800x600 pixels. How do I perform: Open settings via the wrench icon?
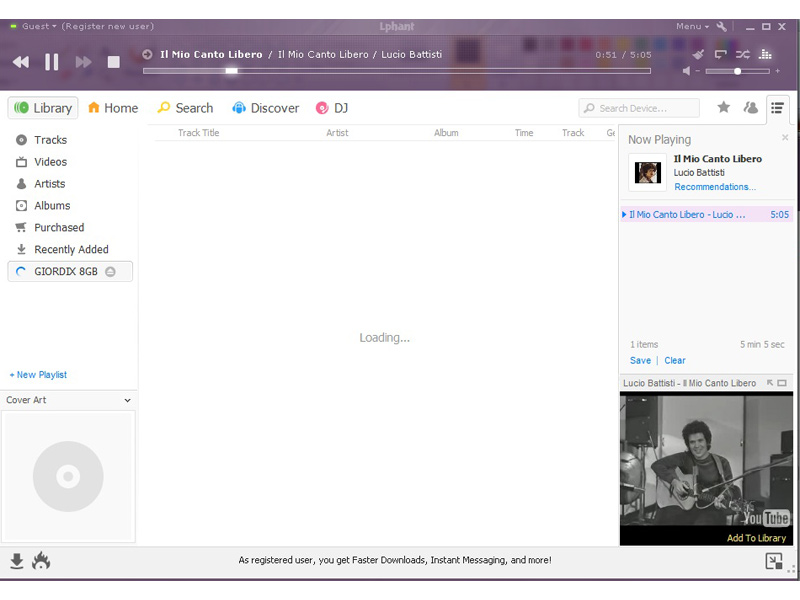722,26
